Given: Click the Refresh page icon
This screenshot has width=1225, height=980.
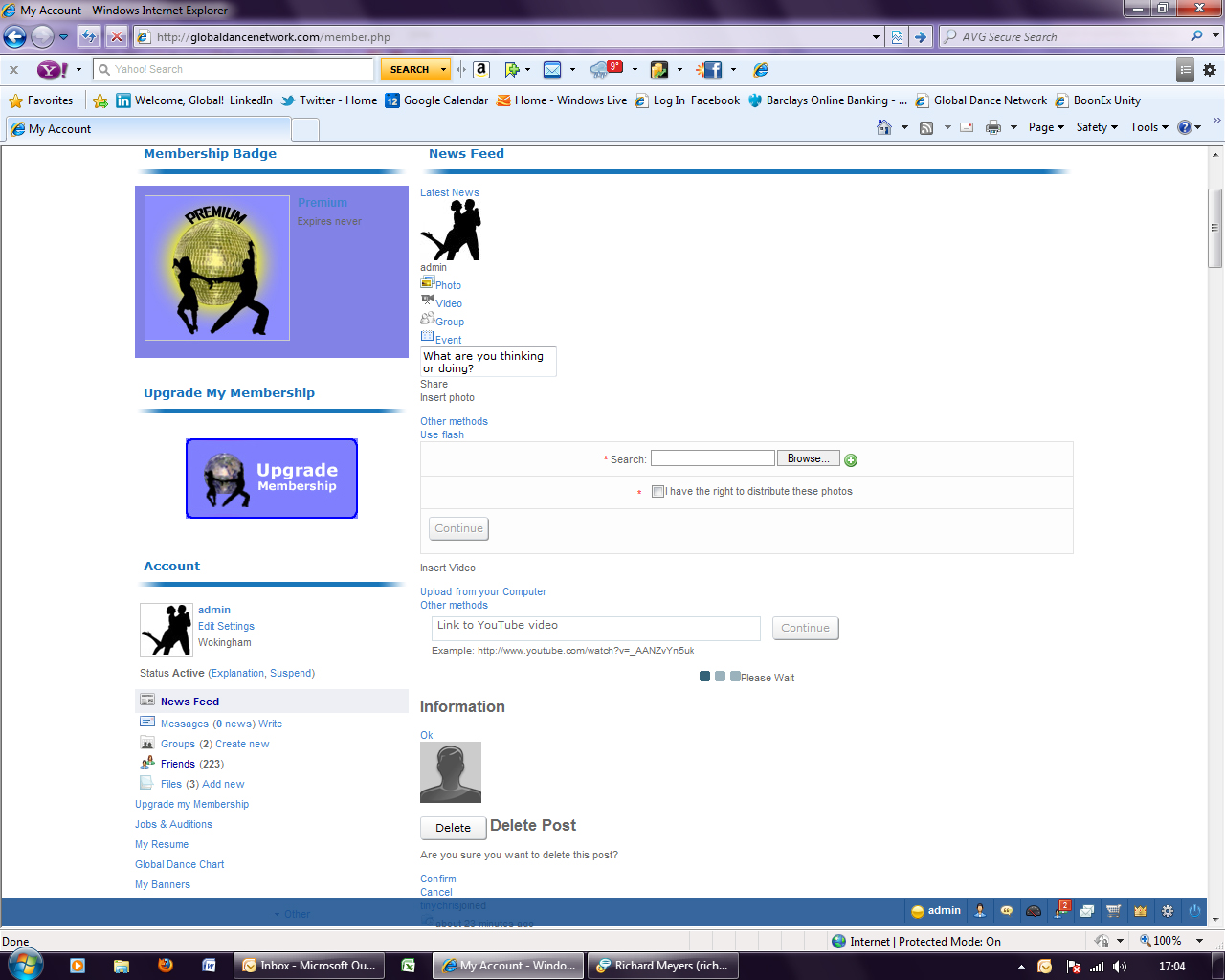Looking at the screenshot, I should click(89, 37).
